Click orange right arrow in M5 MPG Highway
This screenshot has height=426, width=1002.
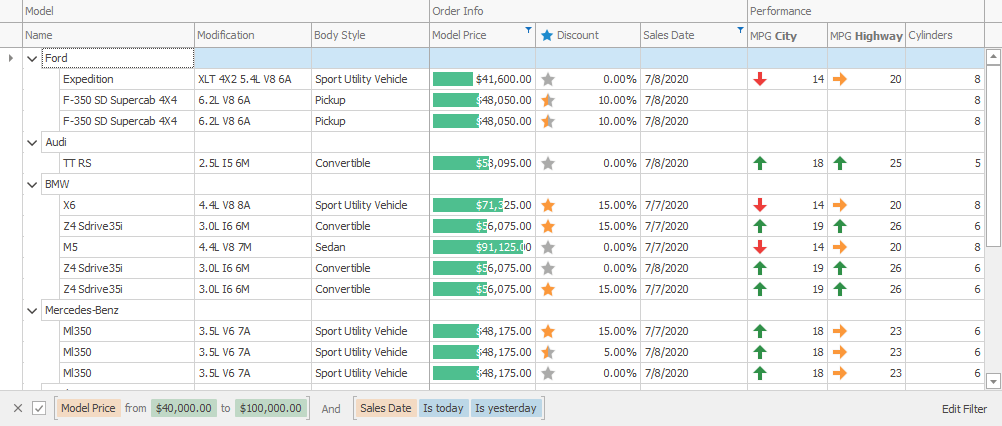point(840,247)
